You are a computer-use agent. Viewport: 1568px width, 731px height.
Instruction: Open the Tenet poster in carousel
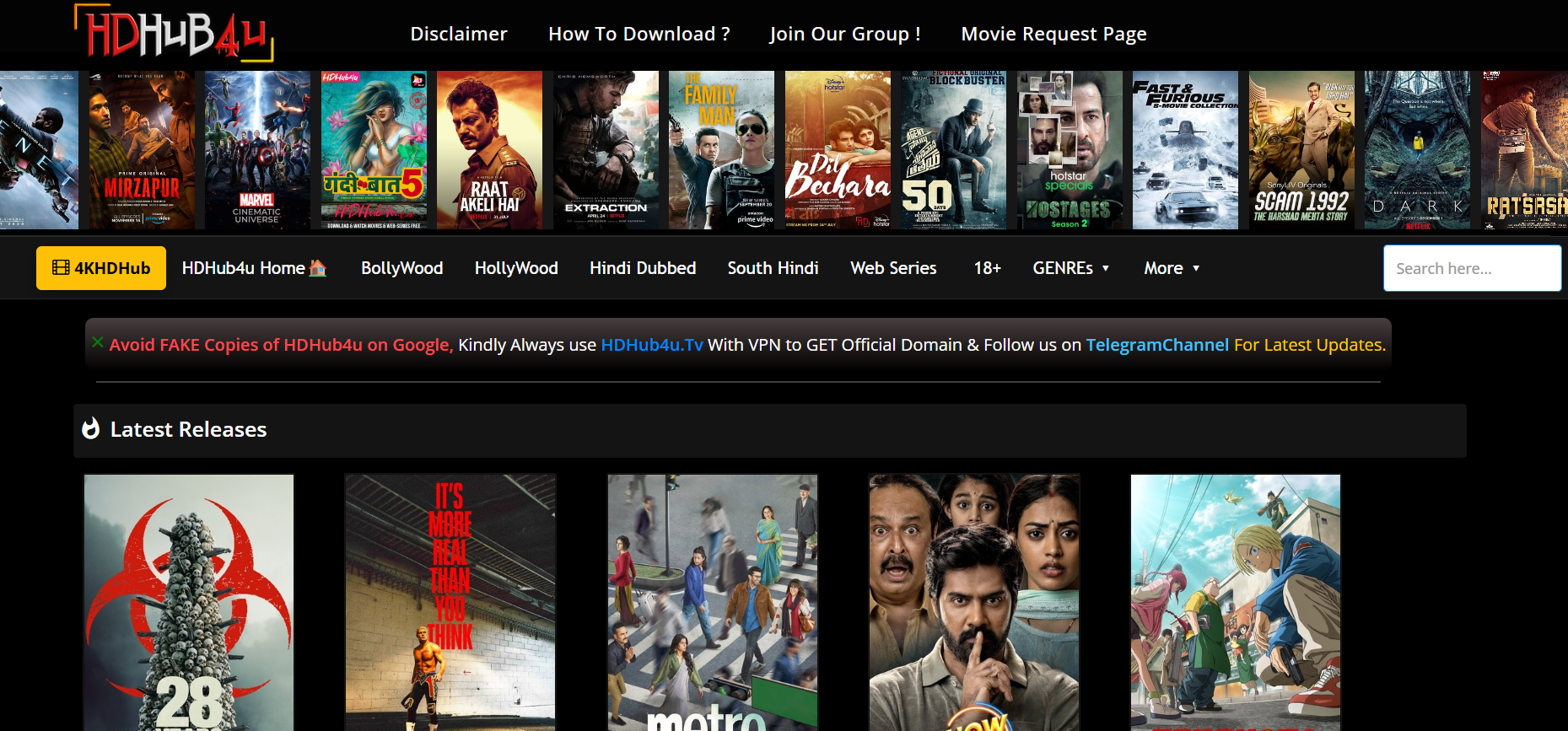tap(39, 150)
